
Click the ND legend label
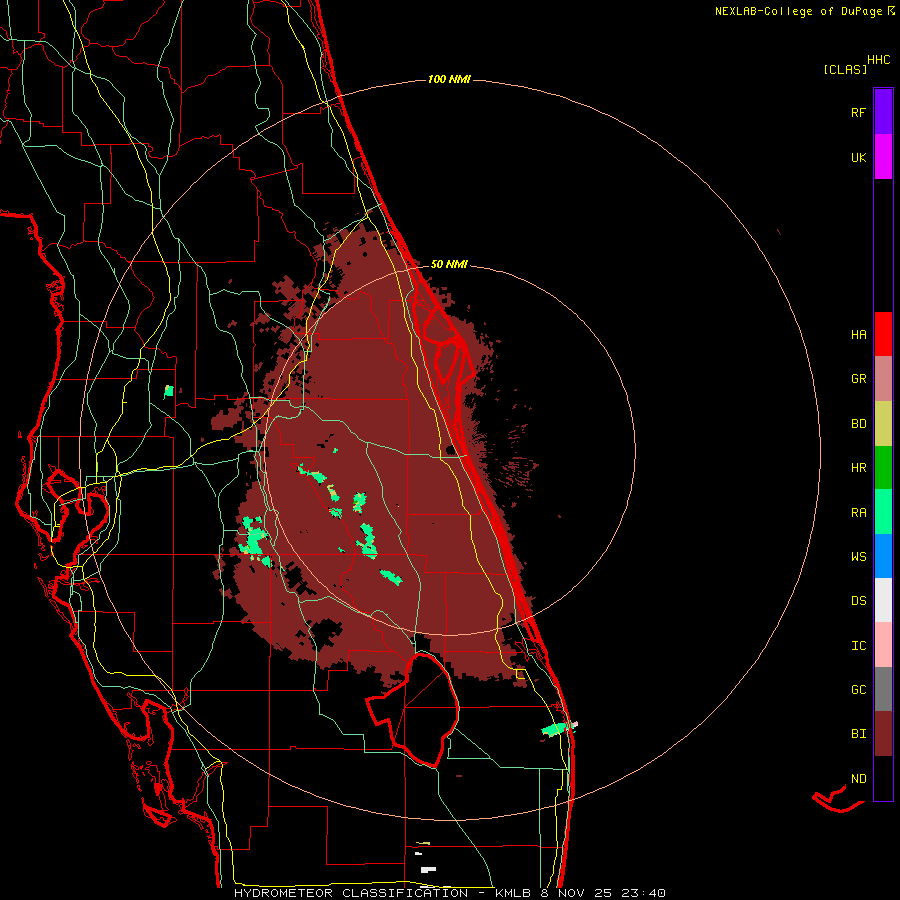(x=858, y=779)
